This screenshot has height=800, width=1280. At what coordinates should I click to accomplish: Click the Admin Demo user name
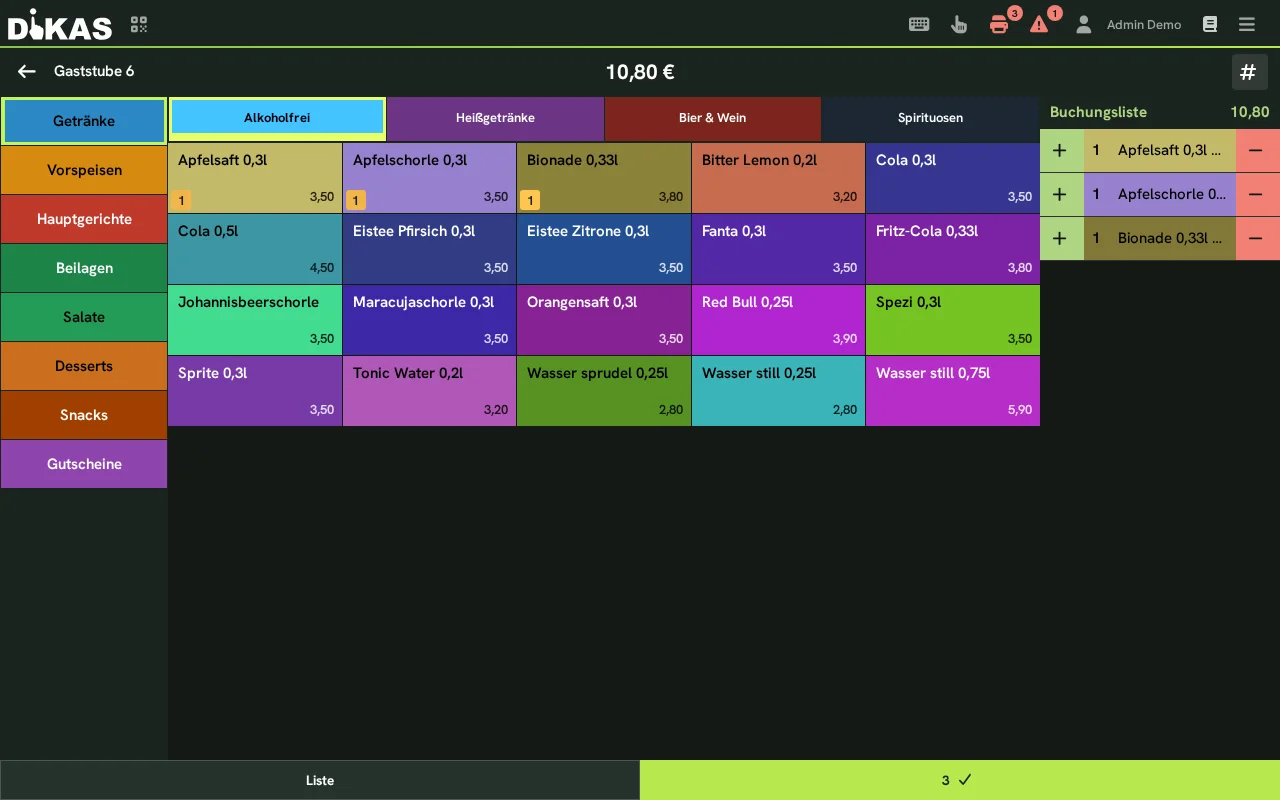click(x=1144, y=25)
